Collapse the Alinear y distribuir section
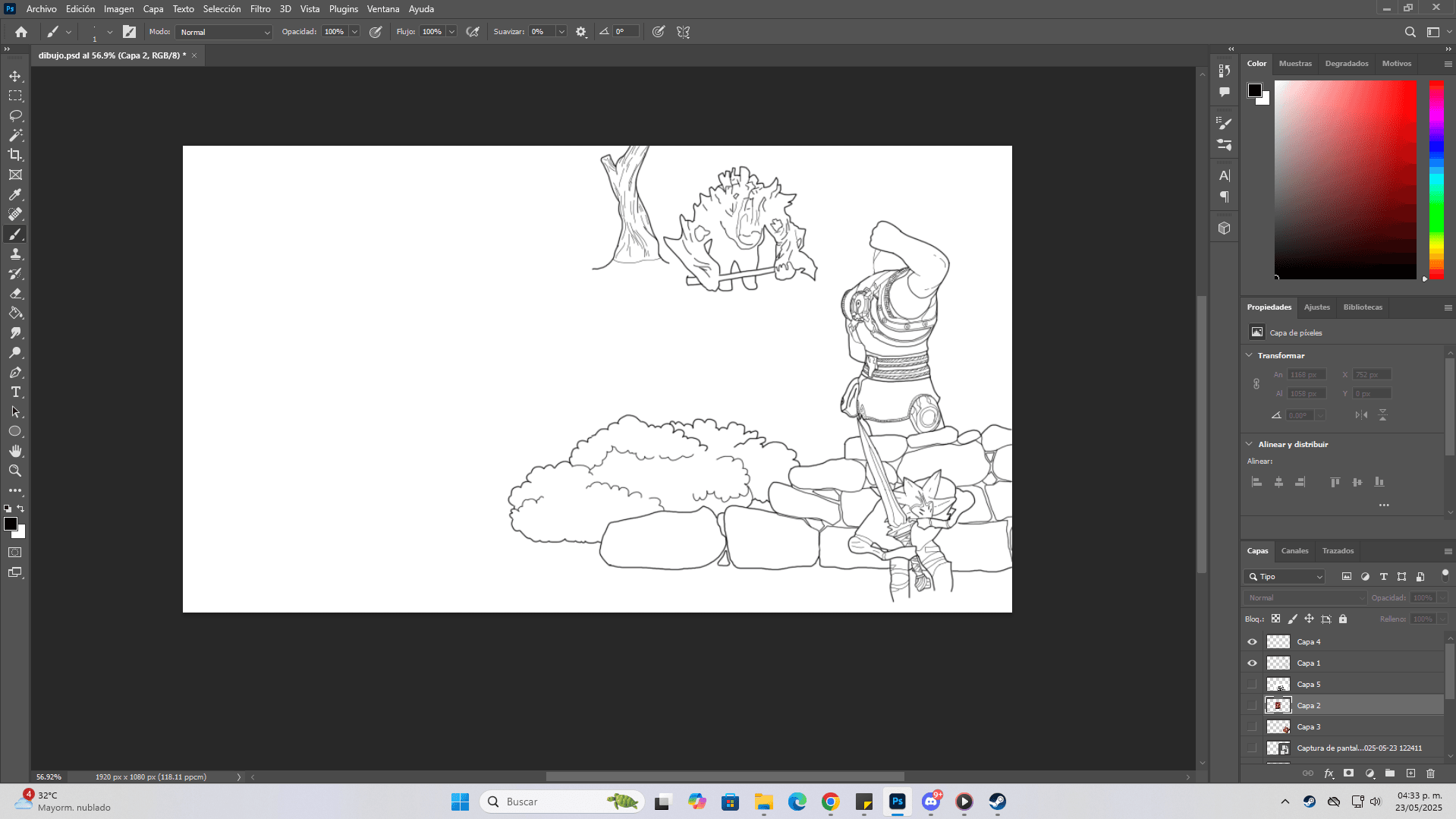 click(x=1249, y=444)
